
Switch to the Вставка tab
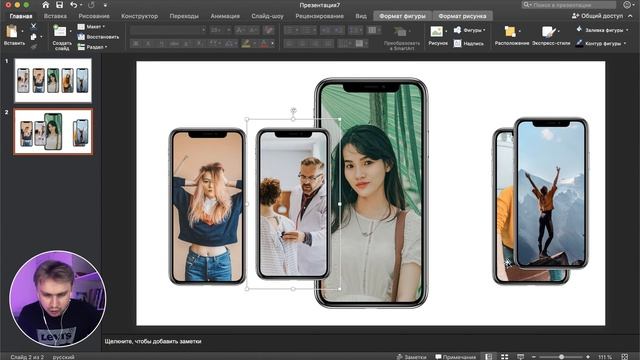(55, 16)
